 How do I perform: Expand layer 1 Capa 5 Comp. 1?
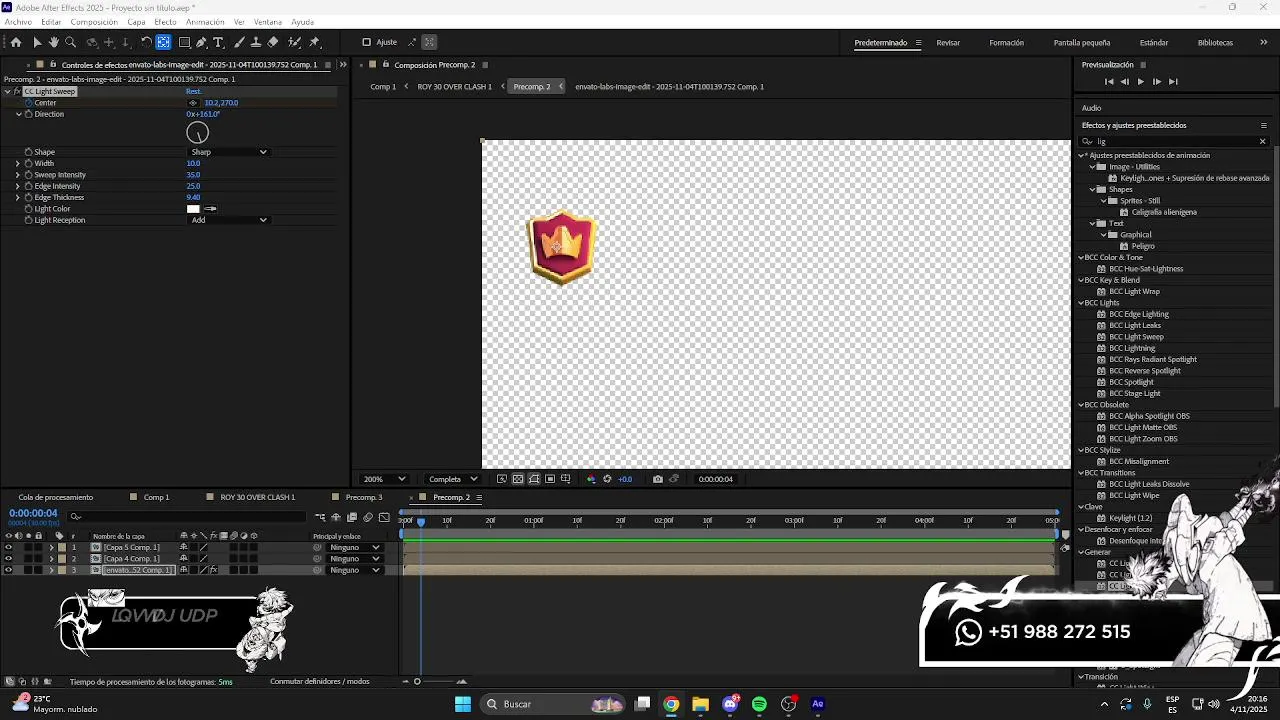point(51,548)
